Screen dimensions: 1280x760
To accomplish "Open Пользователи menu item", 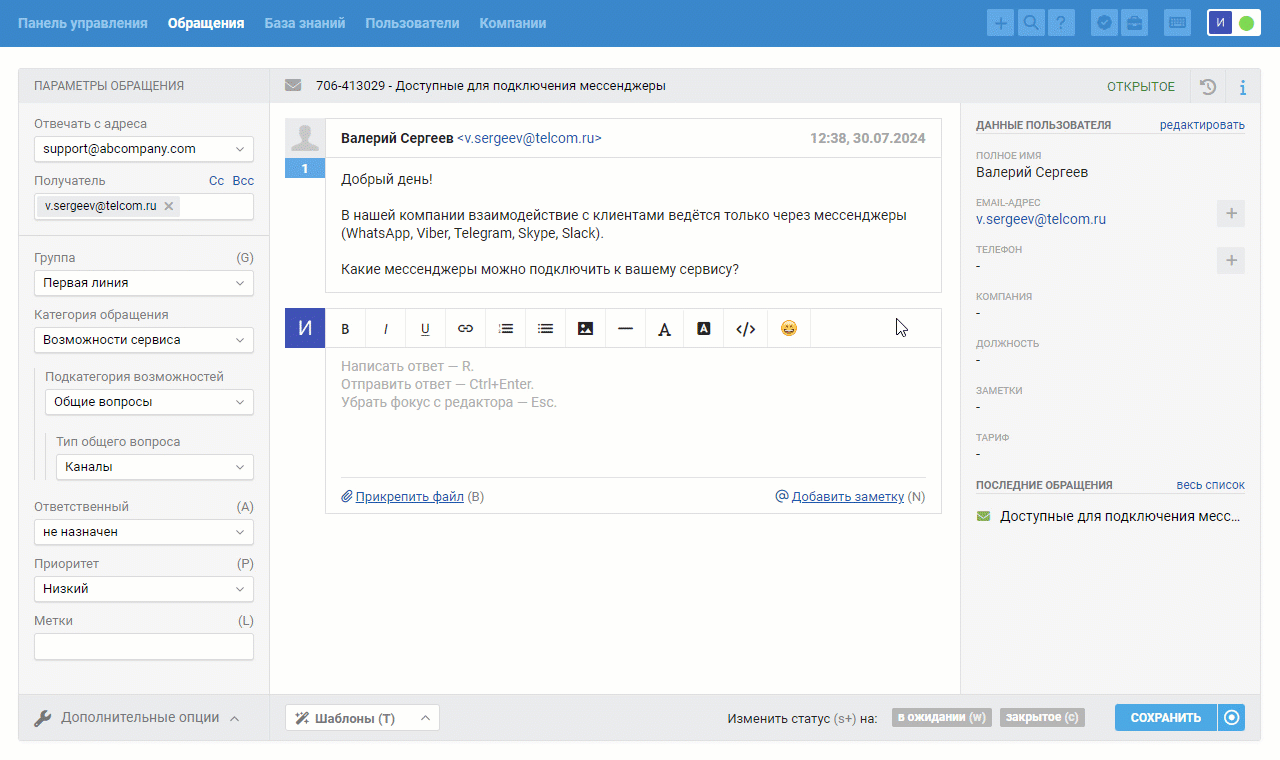I will (412, 23).
